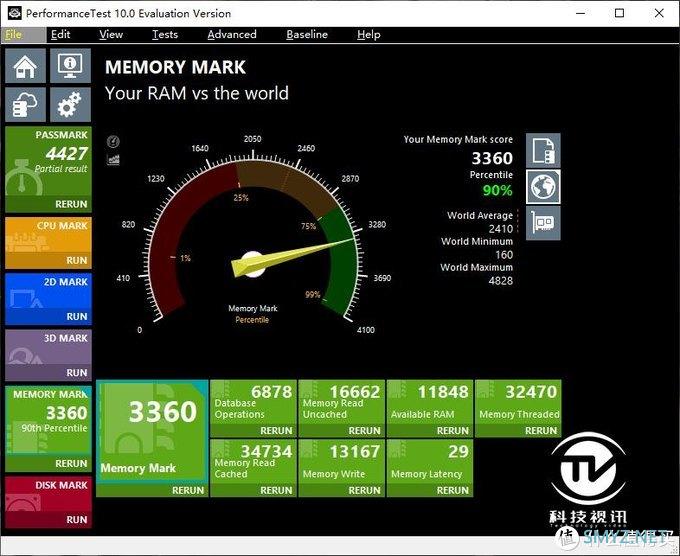Screen dimensions: 680x556
Task: Click the World Average 2410 value
Action: click(x=501, y=229)
